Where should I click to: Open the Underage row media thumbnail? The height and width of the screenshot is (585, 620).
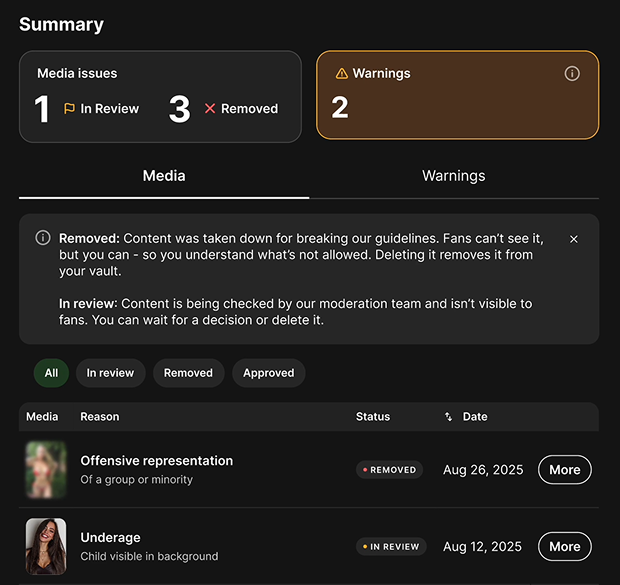(x=46, y=546)
